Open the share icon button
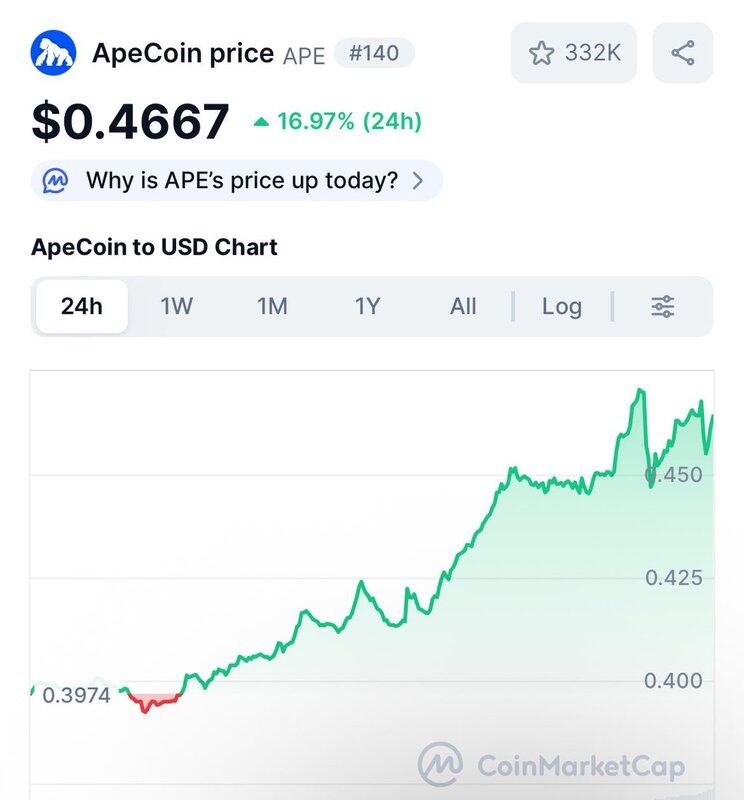 point(683,53)
